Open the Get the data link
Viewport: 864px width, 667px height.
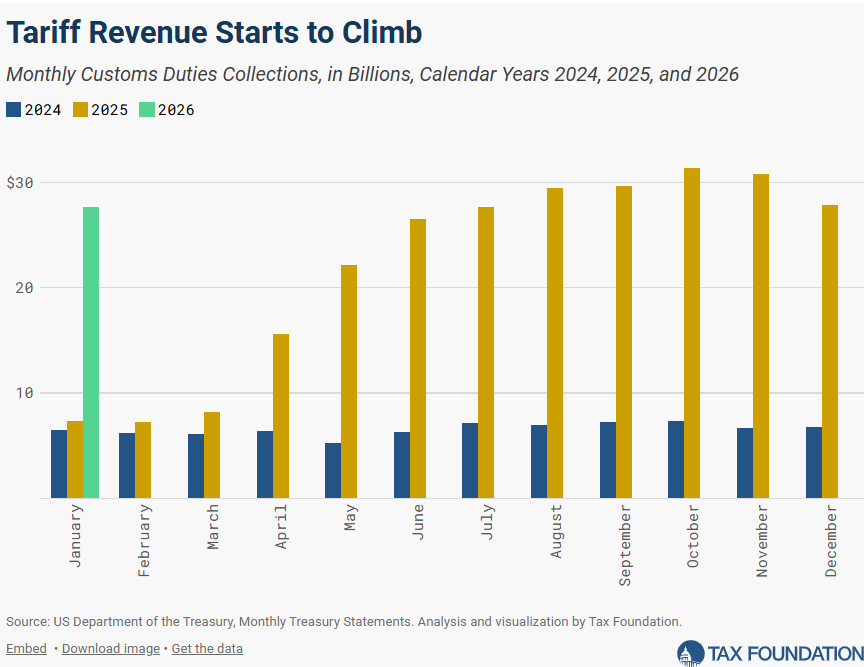tap(207, 648)
